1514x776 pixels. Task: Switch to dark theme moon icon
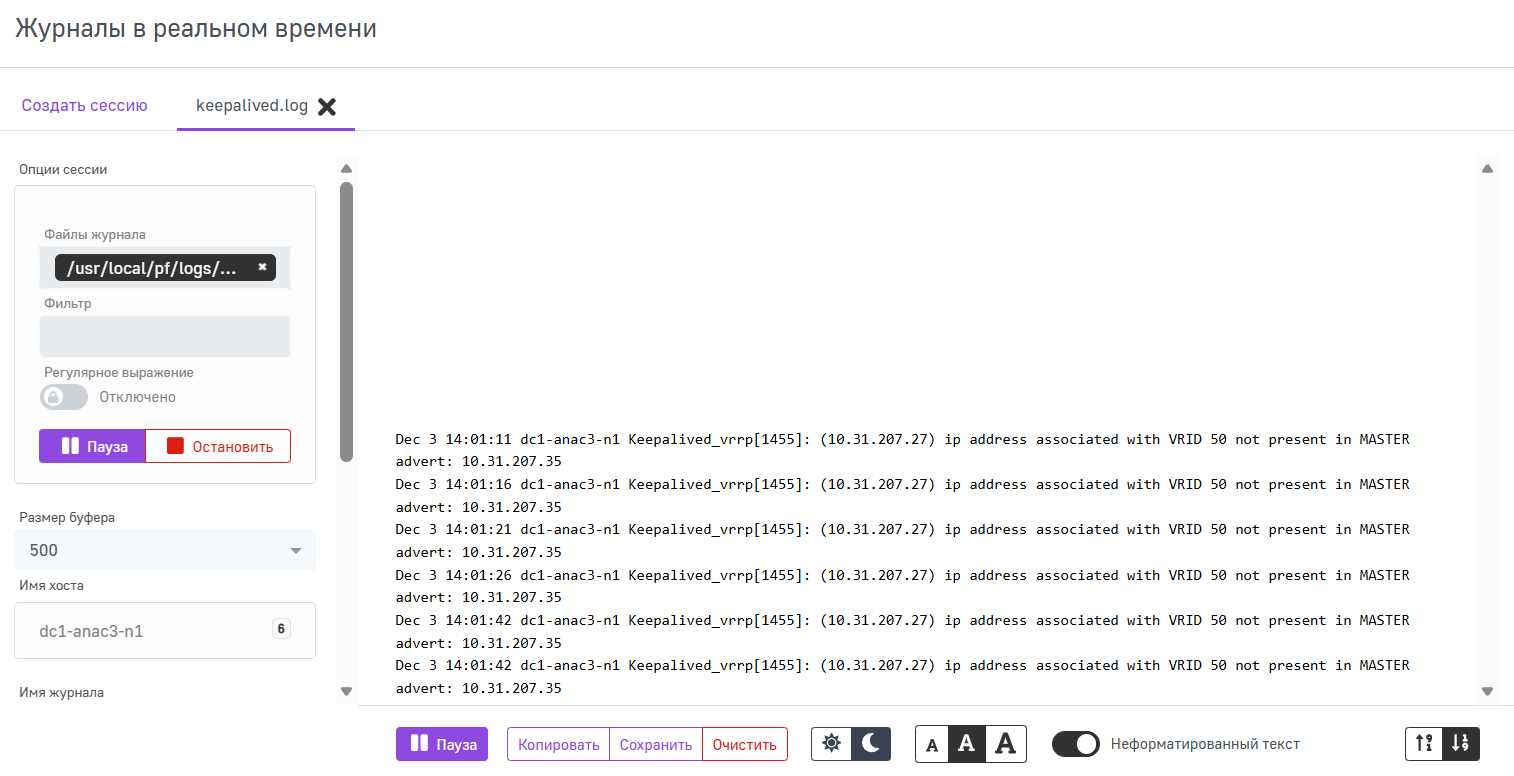[871, 744]
